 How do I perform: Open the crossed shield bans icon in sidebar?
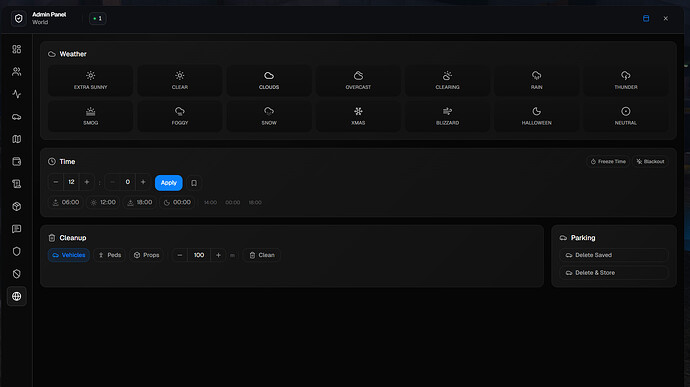(x=17, y=274)
